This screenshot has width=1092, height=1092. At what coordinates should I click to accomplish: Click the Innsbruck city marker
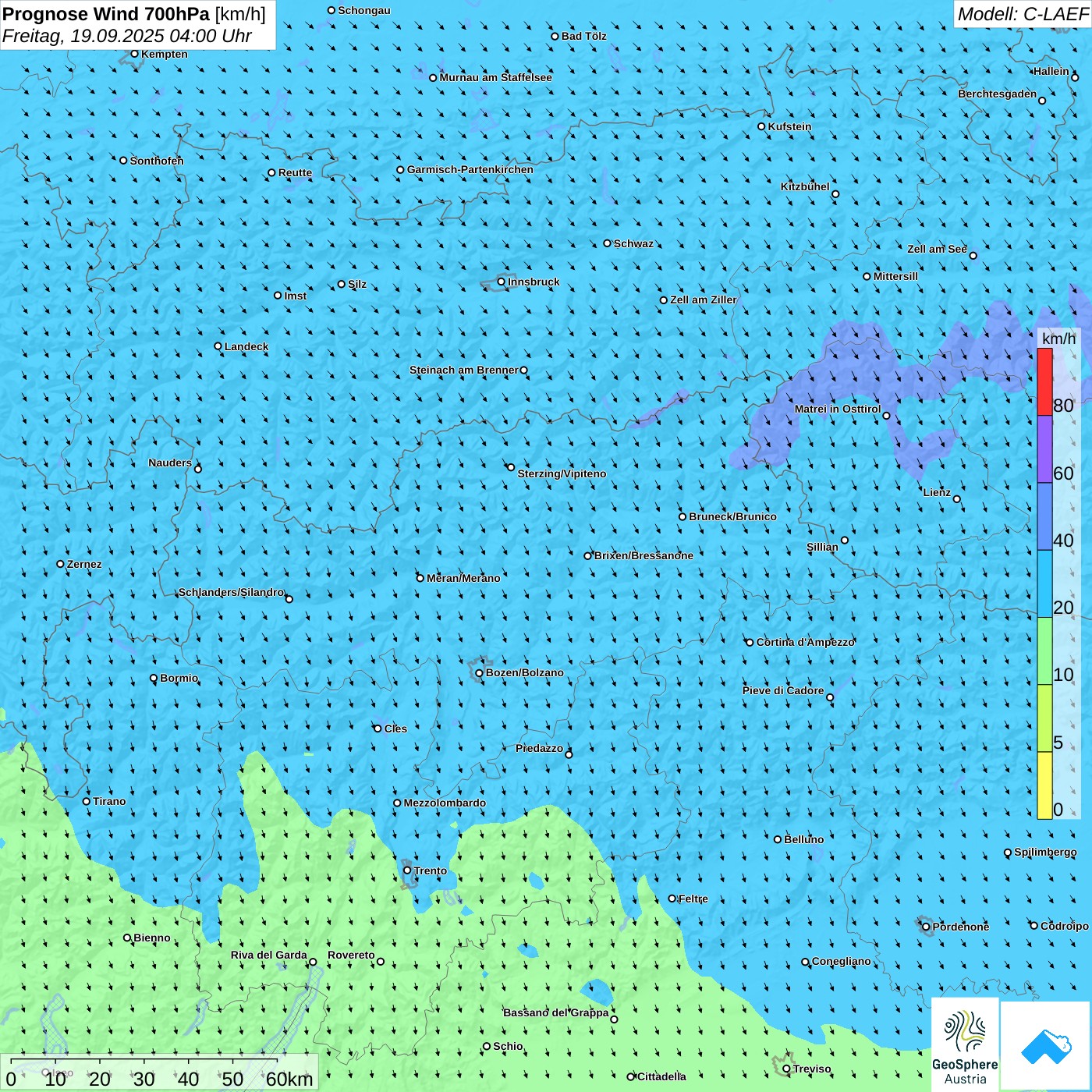pos(502,282)
